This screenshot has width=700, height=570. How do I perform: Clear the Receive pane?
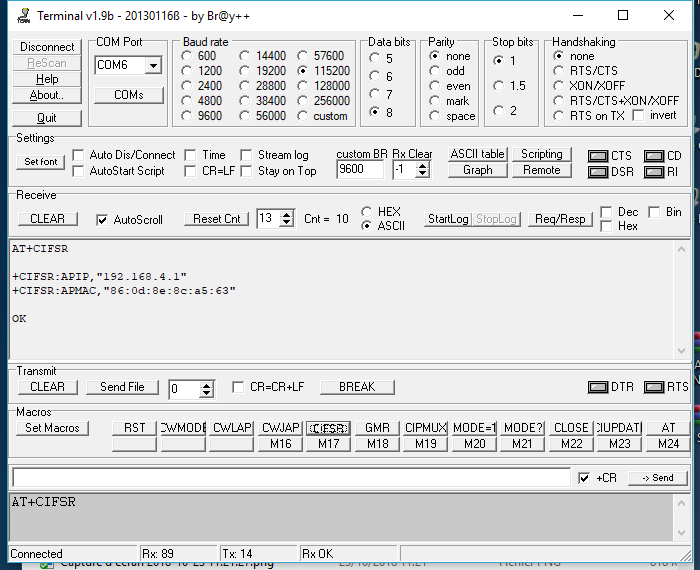coord(47,219)
